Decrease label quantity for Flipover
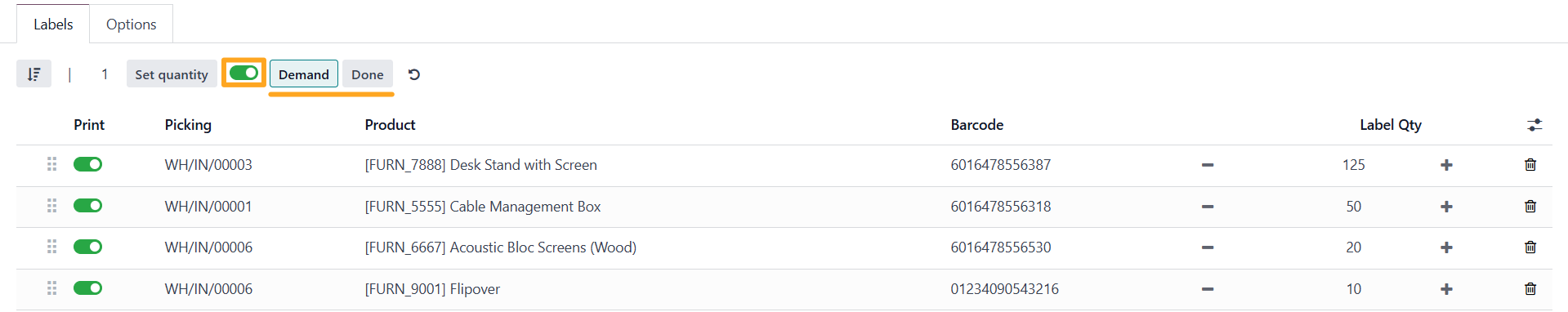This screenshot has width=1568, height=312. pos(1208,289)
